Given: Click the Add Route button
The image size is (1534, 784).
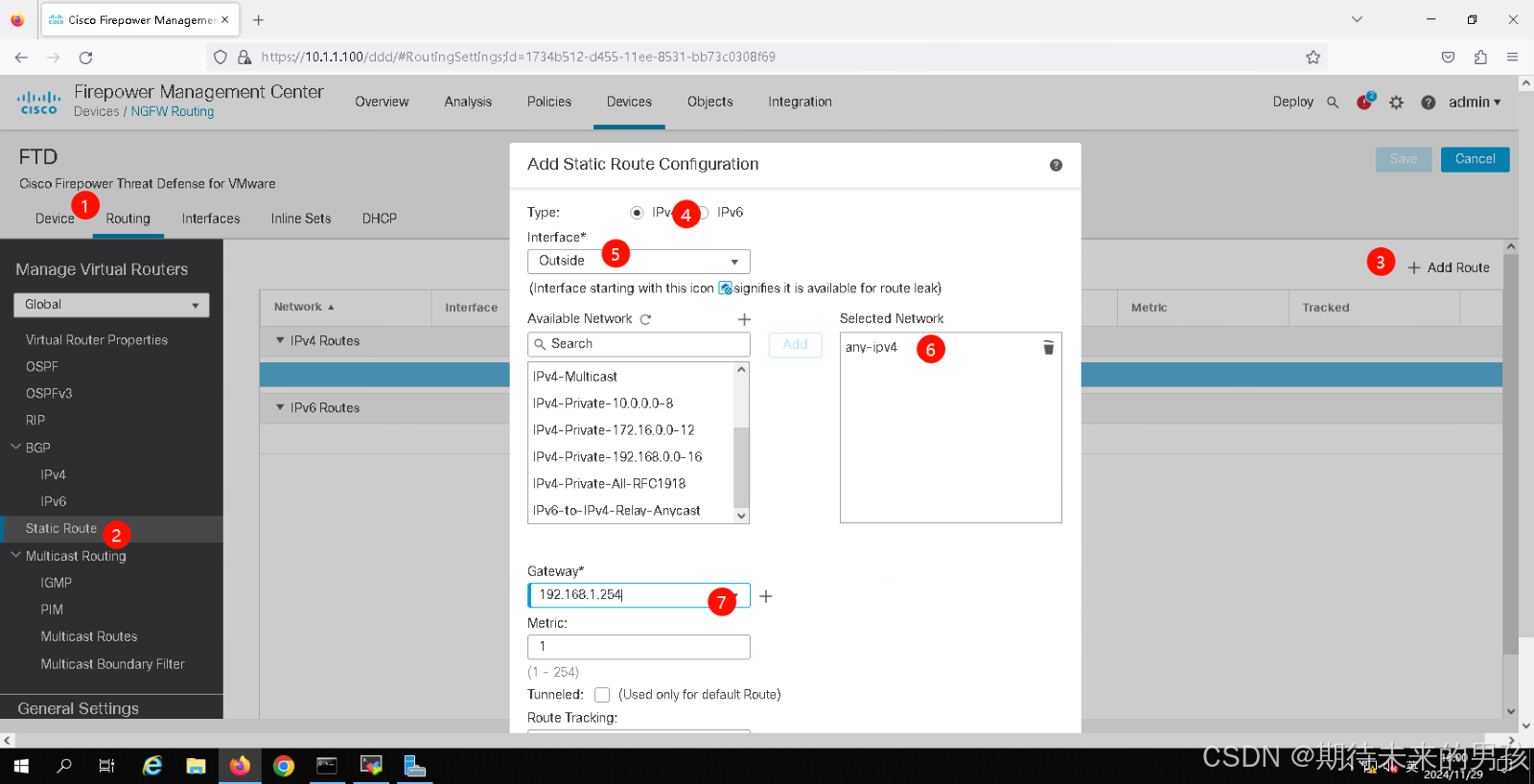Looking at the screenshot, I should 1449,267.
